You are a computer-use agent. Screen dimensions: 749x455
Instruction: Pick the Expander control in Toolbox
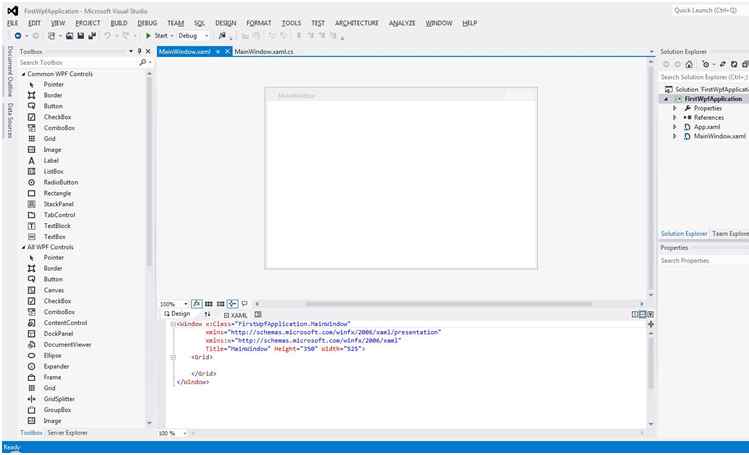tap(56, 367)
